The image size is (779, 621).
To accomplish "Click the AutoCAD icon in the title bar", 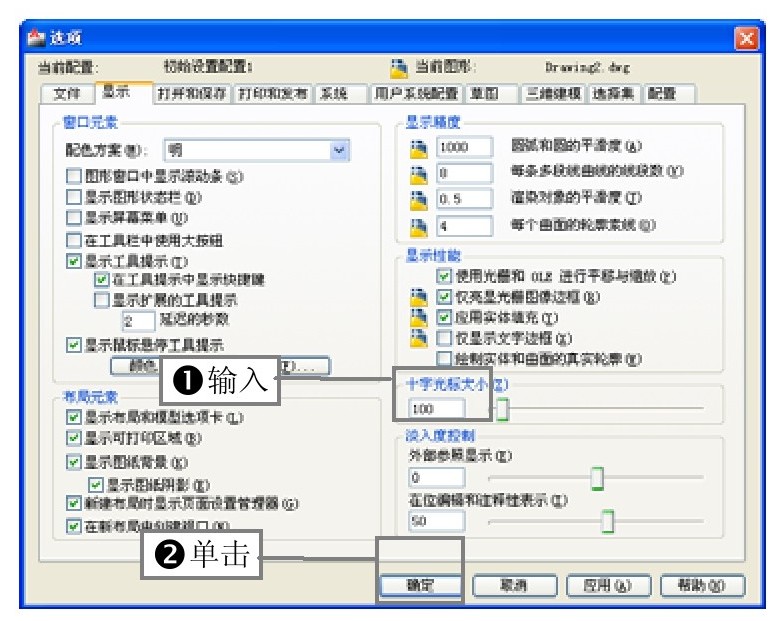I will point(35,38).
